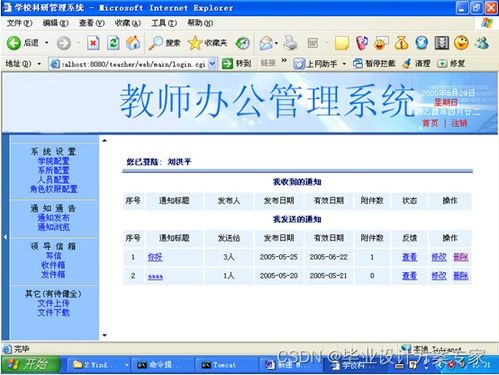Image resolution: width=499 pixels, height=375 pixels.
Task: Open the 查看 menu
Action: point(92,23)
